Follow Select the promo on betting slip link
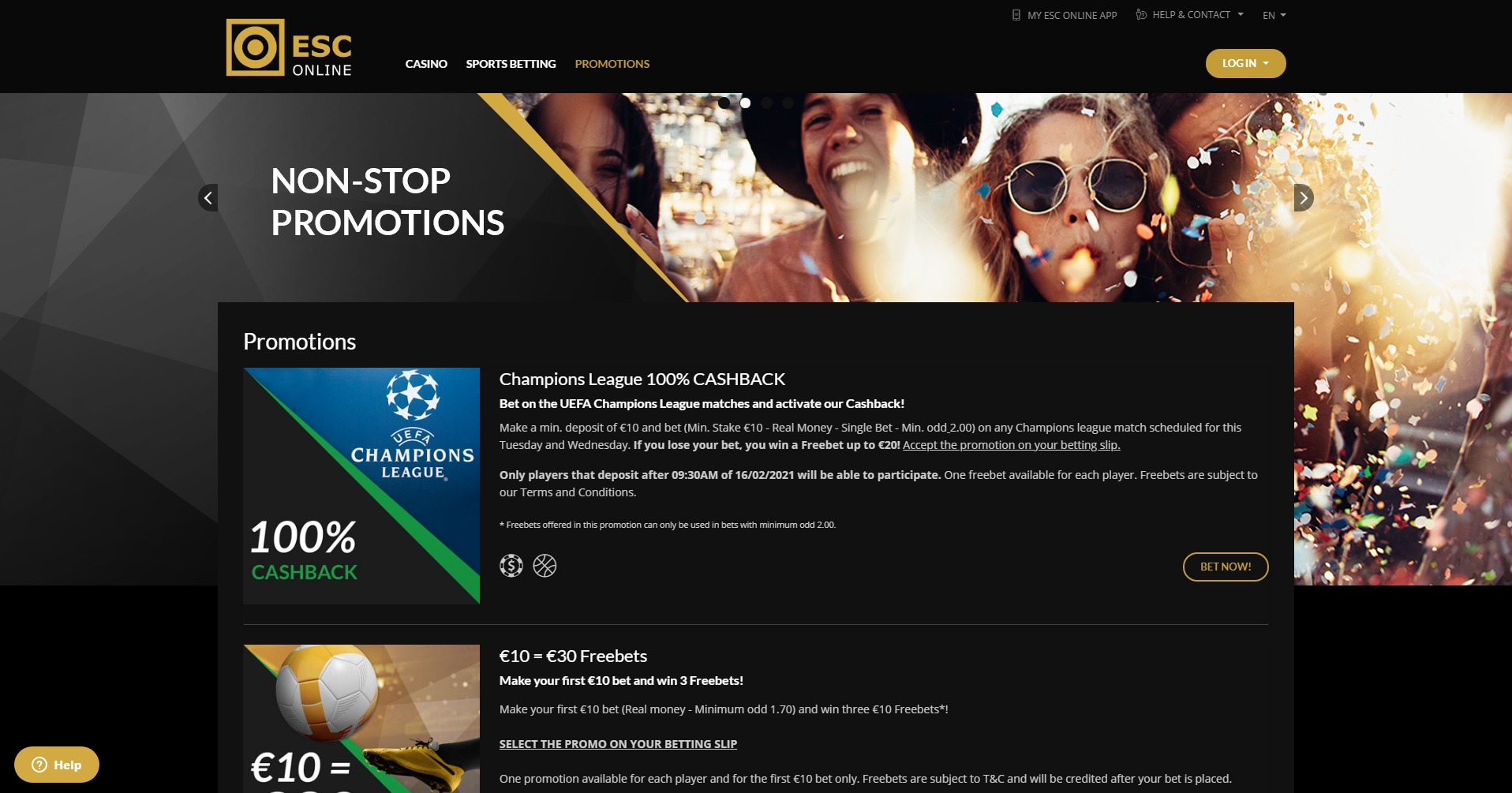This screenshot has height=793, width=1512. point(618,744)
